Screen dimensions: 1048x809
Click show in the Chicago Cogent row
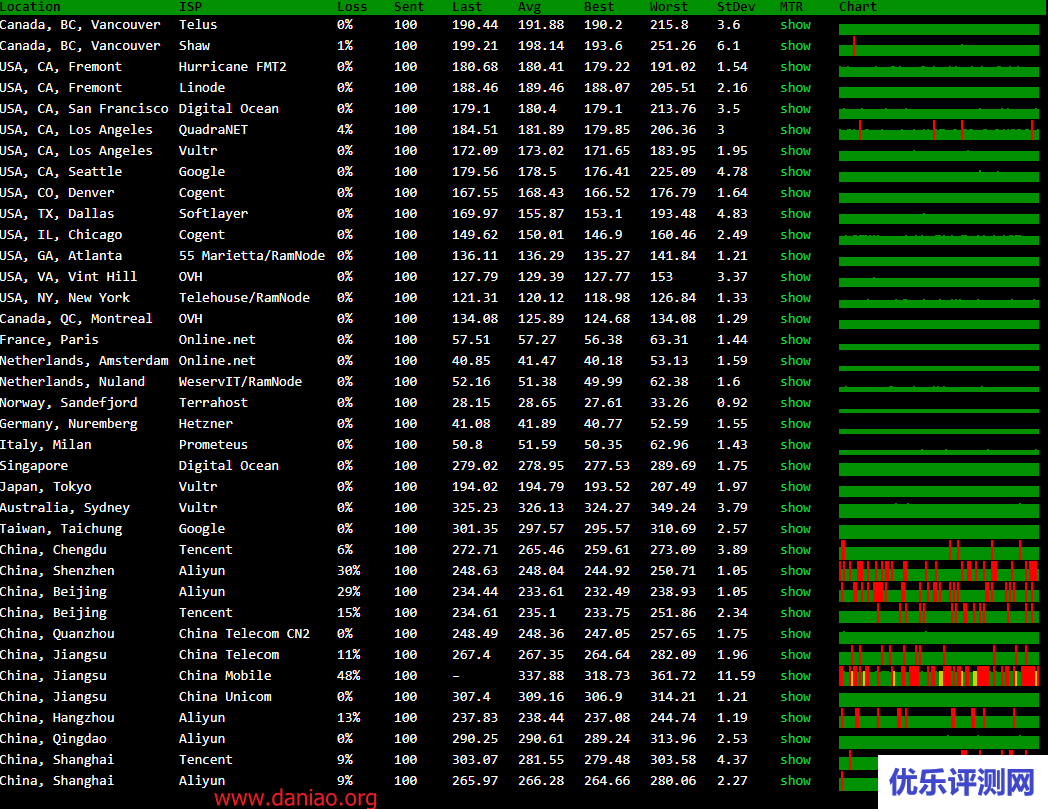(x=795, y=235)
